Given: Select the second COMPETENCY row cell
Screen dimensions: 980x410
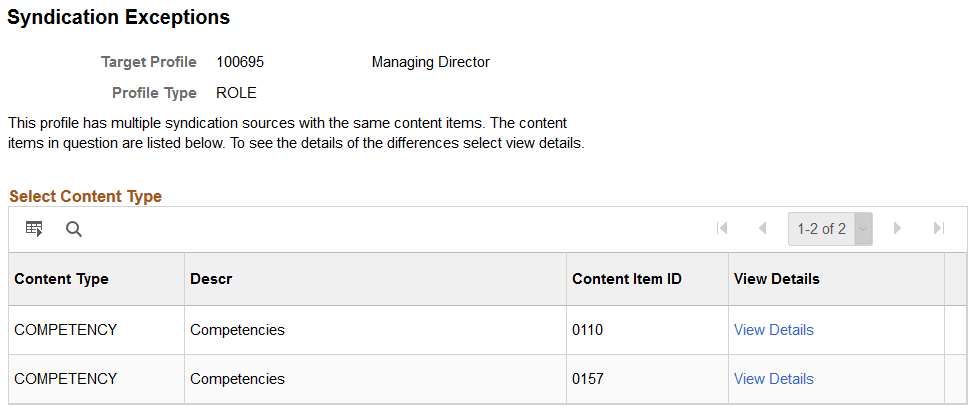Looking at the screenshot, I should click(x=65, y=379).
